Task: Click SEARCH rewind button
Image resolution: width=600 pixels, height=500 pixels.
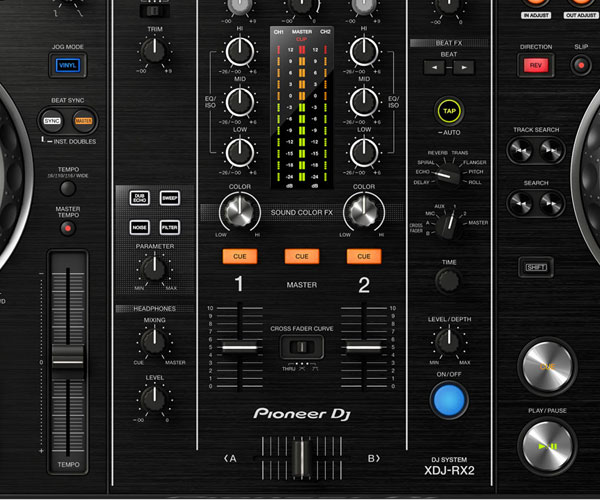Action: (x=521, y=204)
